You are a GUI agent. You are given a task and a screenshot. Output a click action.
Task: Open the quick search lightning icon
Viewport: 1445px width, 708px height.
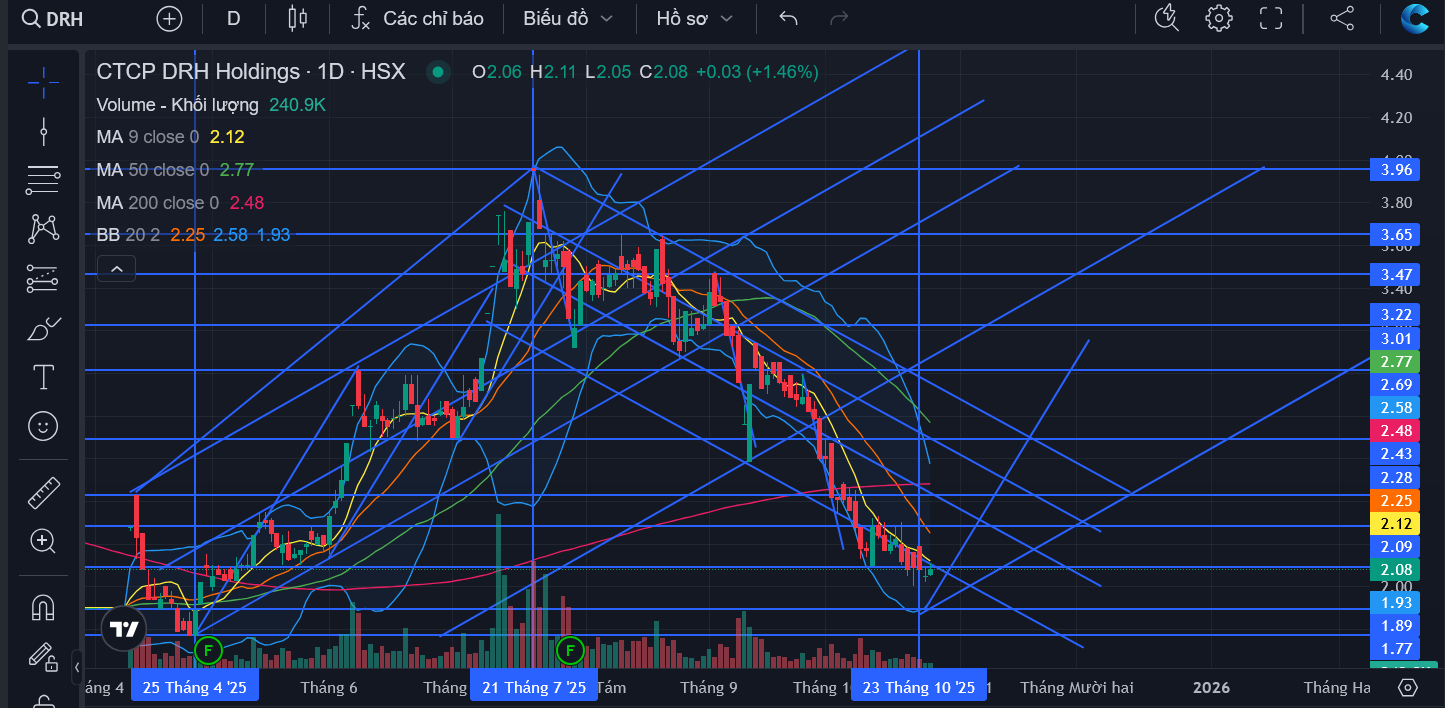[x=1166, y=18]
